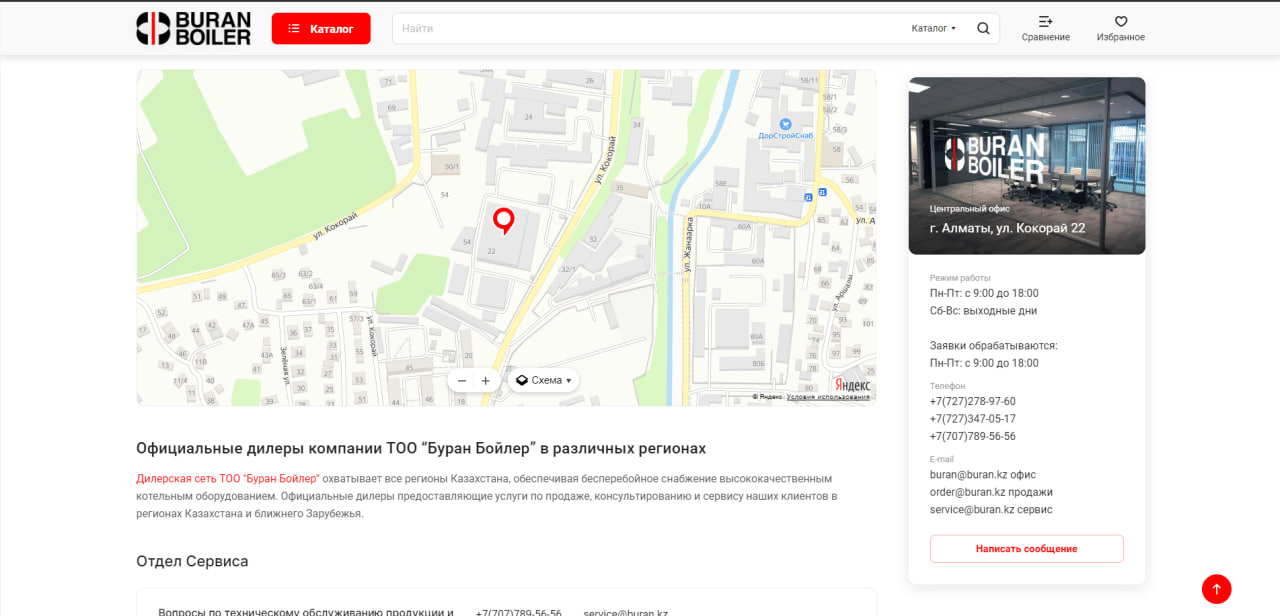The width and height of the screenshot is (1280, 616).
Task: Open Сравнение comparison list
Action: (x=1045, y=28)
